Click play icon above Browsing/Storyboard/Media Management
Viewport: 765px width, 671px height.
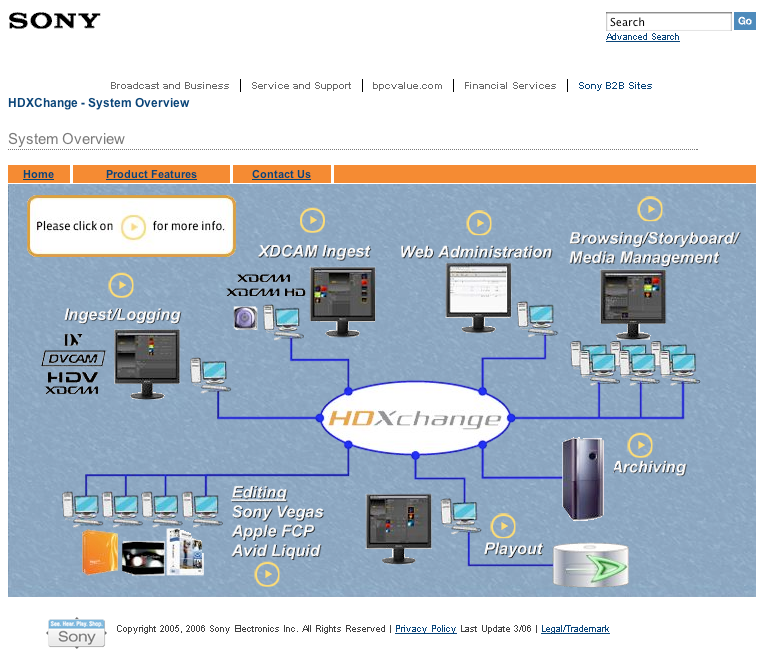coord(650,209)
